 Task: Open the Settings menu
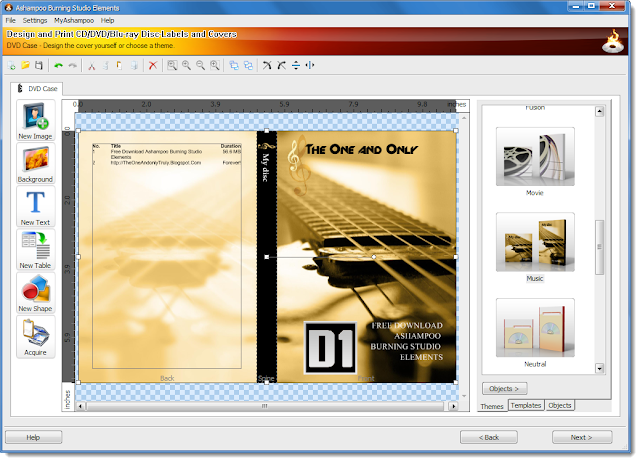click(35, 20)
